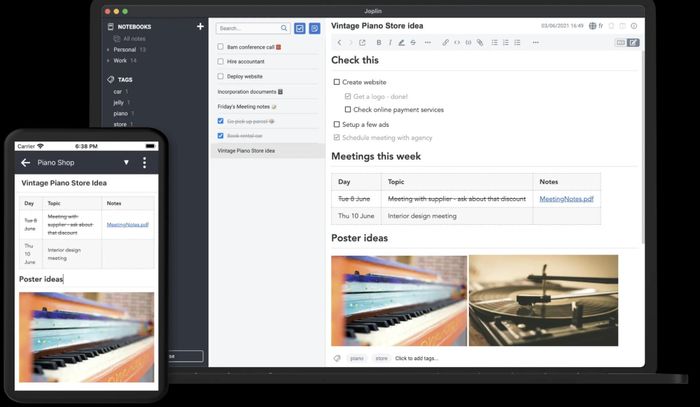The width and height of the screenshot is (700, 407).
Task: Expand the Personal notebook
Action: (108, 50)
